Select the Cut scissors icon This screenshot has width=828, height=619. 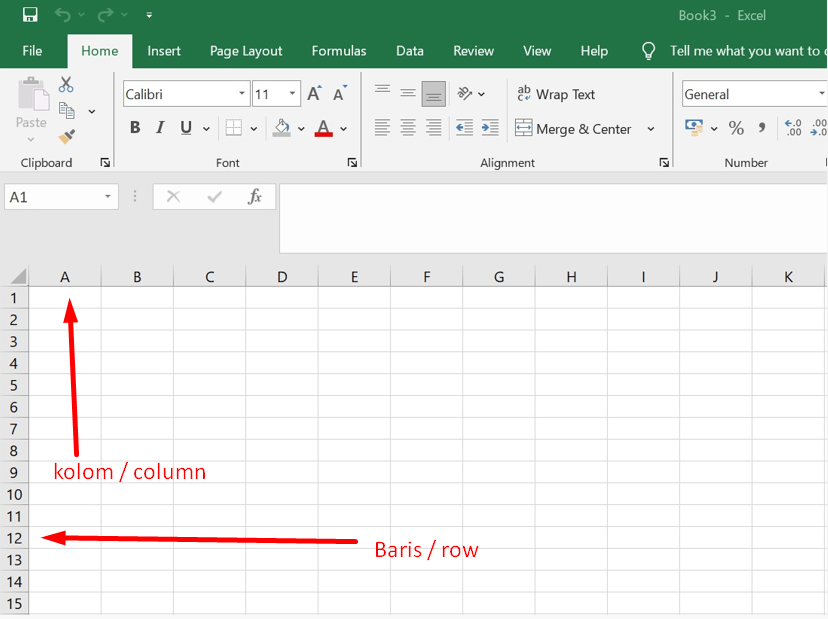click(67, 85)
